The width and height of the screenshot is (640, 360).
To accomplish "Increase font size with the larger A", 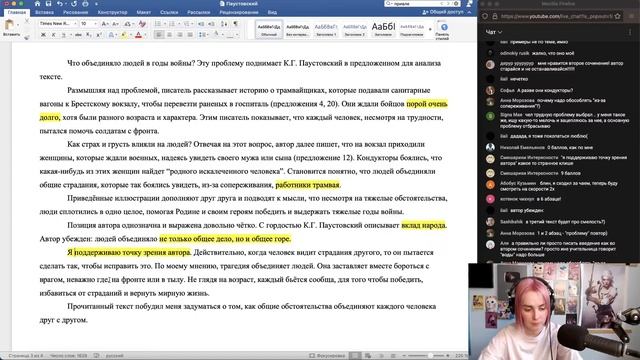I will click(105, 24).
